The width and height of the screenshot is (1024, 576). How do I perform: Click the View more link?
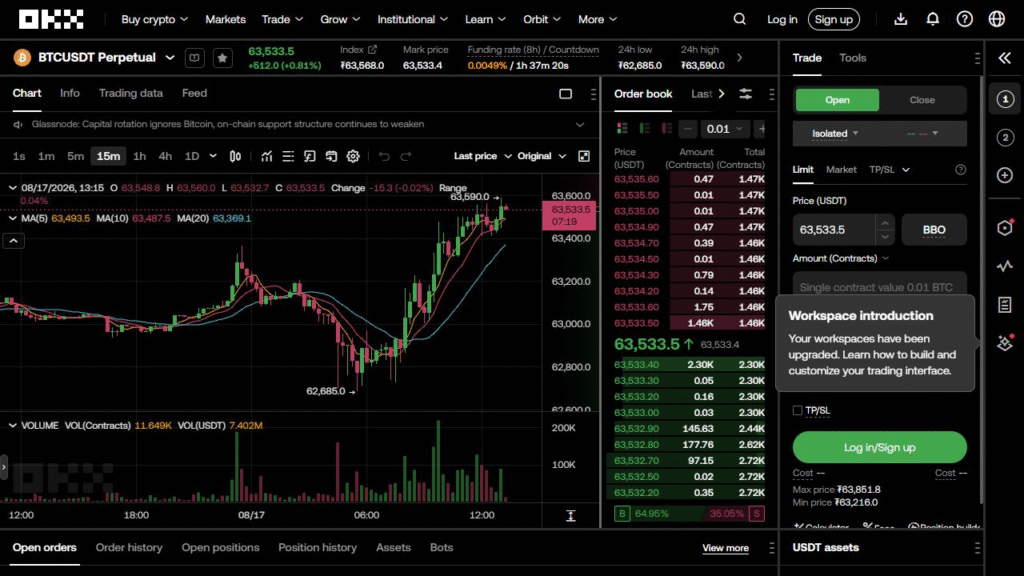click(725, 548)
